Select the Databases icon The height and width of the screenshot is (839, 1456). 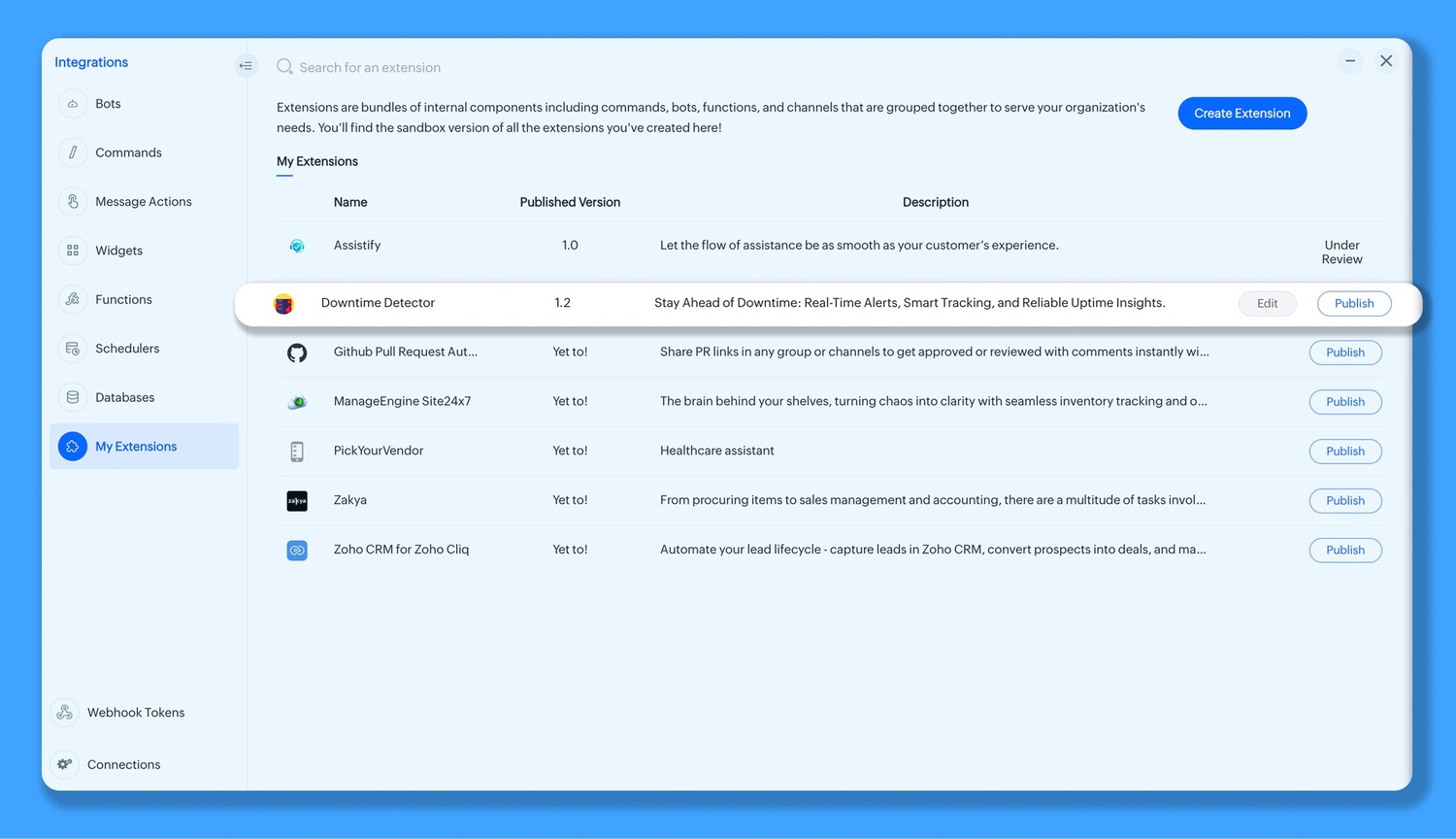coord(73,397)
